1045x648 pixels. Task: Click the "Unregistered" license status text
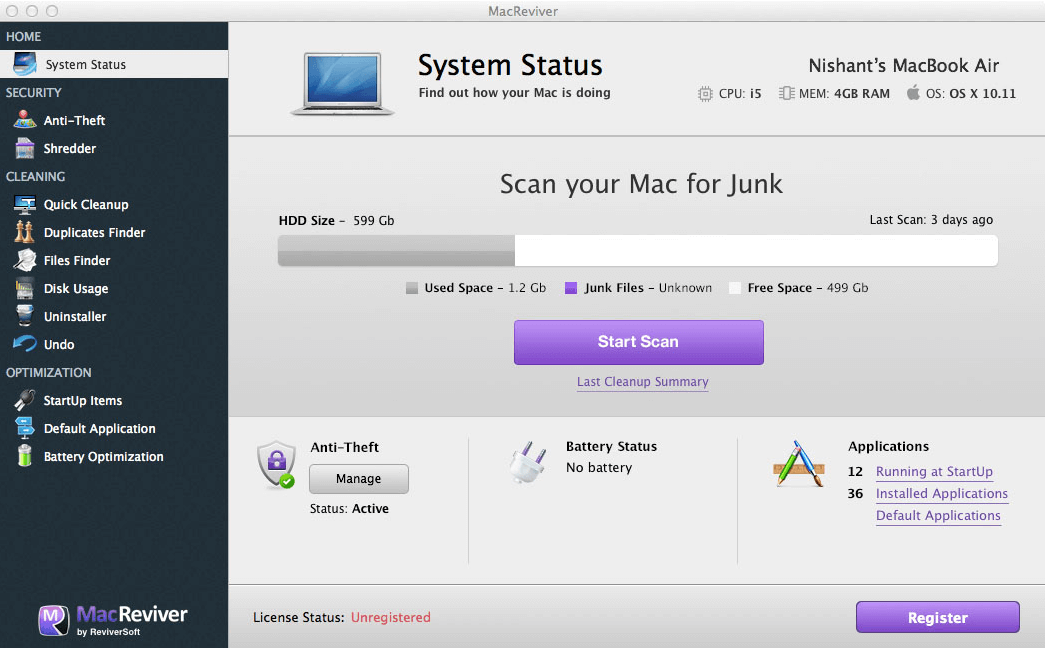(x=391, y=617)
